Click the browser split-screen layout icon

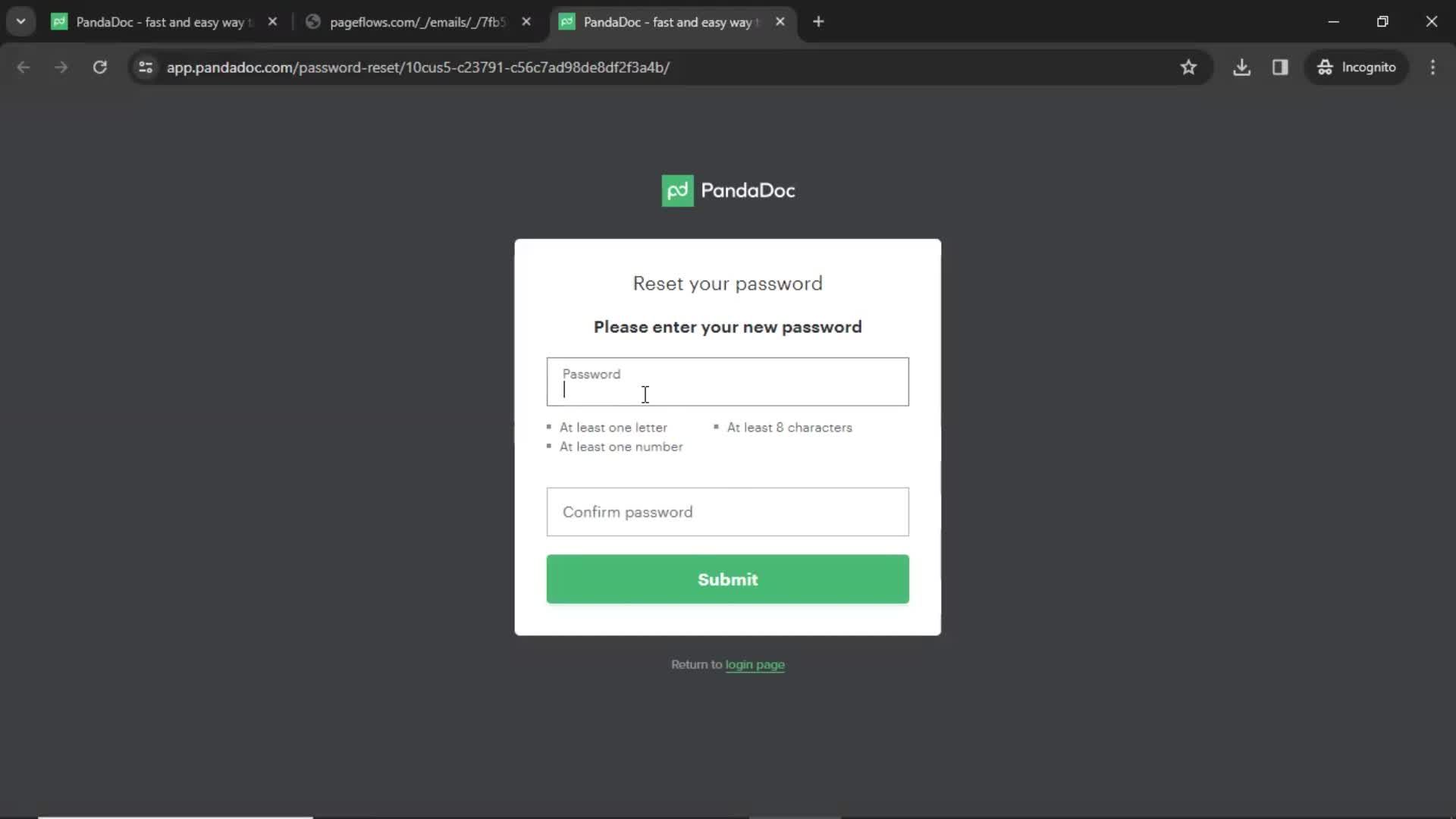pyautogui.click(x=1281, y=67)
